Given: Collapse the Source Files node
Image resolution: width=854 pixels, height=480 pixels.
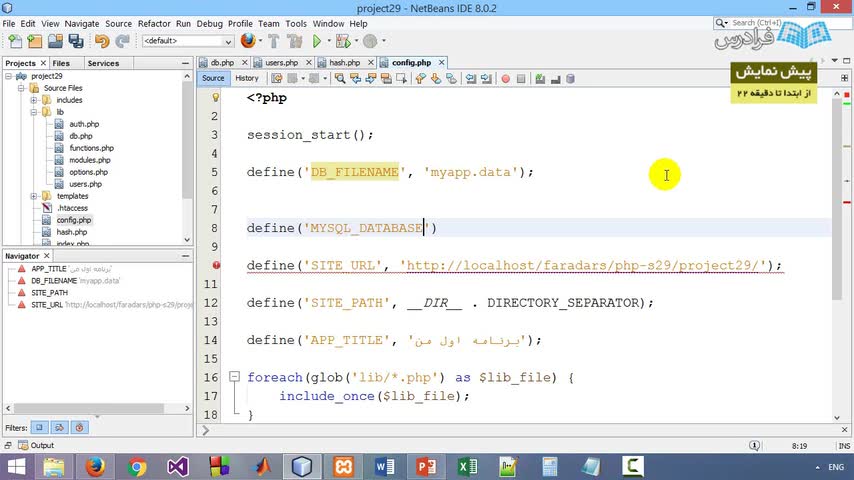Looking at the screenshot, I should tap(21, 88).
